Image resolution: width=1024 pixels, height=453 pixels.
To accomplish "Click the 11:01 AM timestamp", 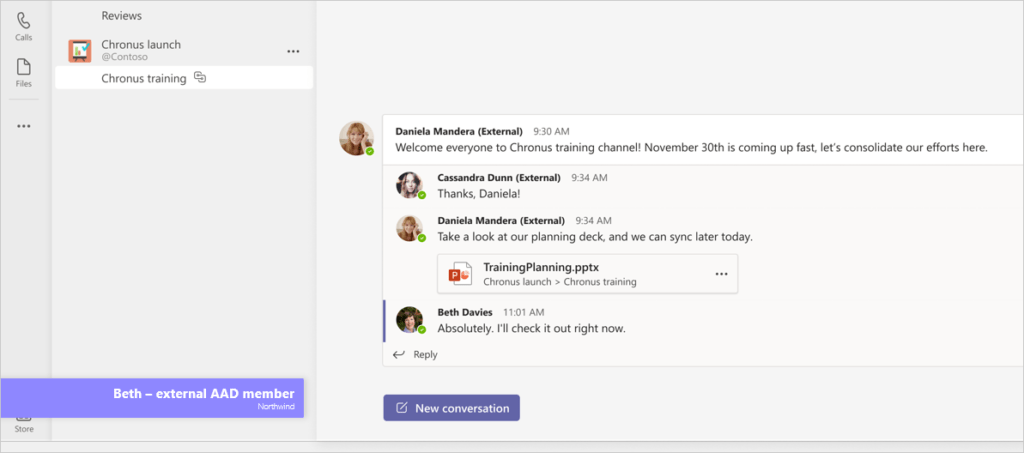I will coord(523,312).
